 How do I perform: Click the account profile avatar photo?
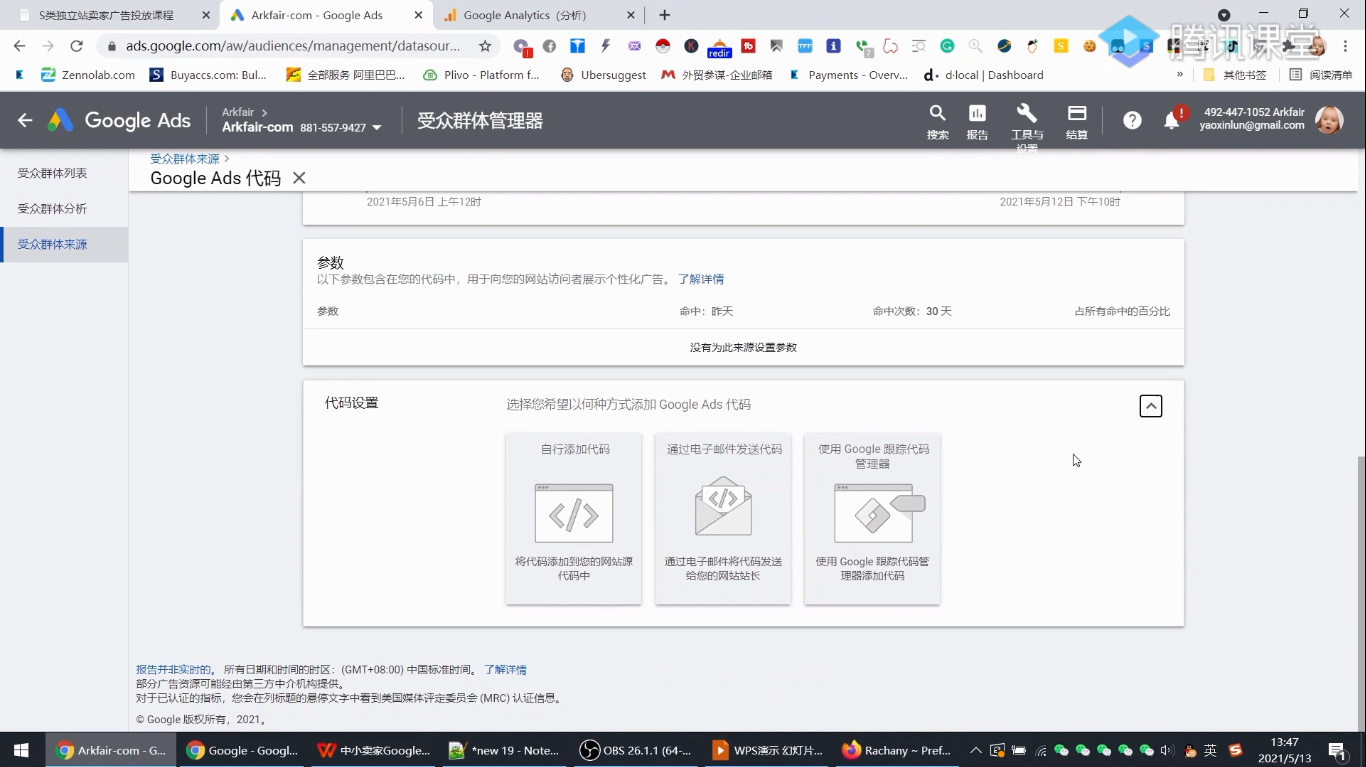point(1330,119)
